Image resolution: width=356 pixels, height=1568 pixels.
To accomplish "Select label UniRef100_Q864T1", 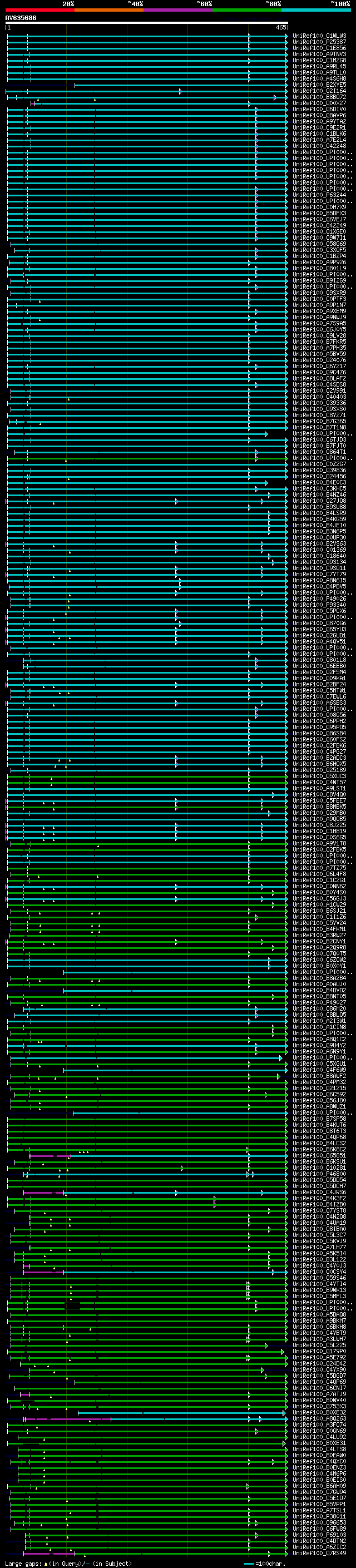I will click(x=319, y=452).
